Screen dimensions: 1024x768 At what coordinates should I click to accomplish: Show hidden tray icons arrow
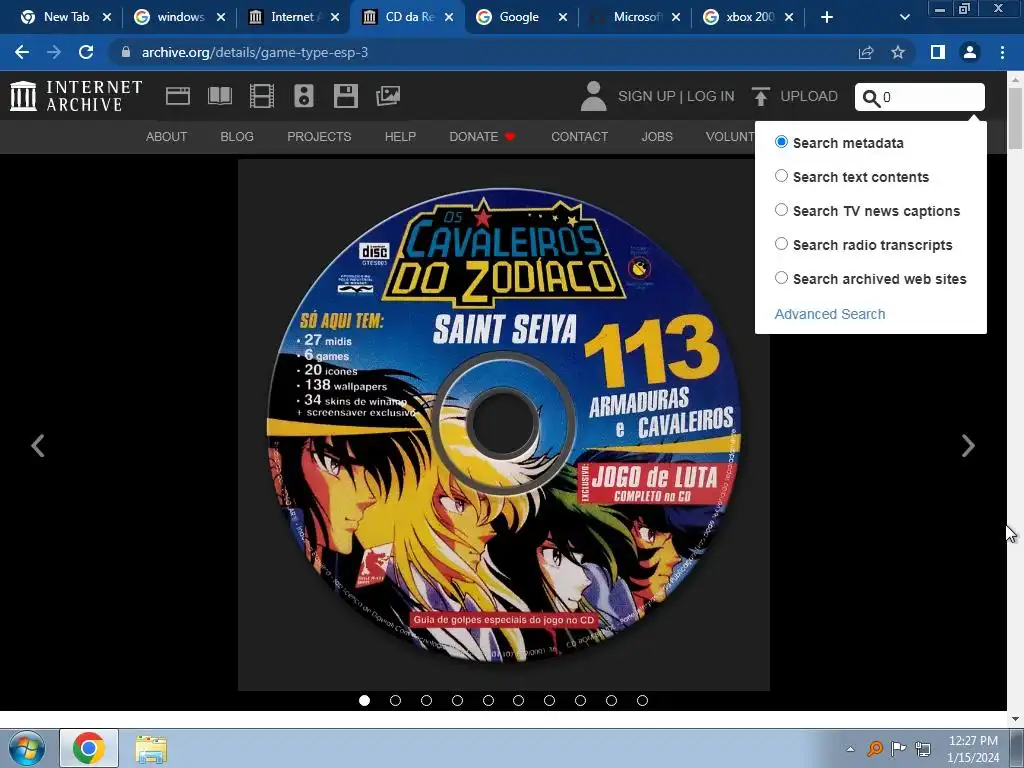pyautogui.click(x=850, y=749)
